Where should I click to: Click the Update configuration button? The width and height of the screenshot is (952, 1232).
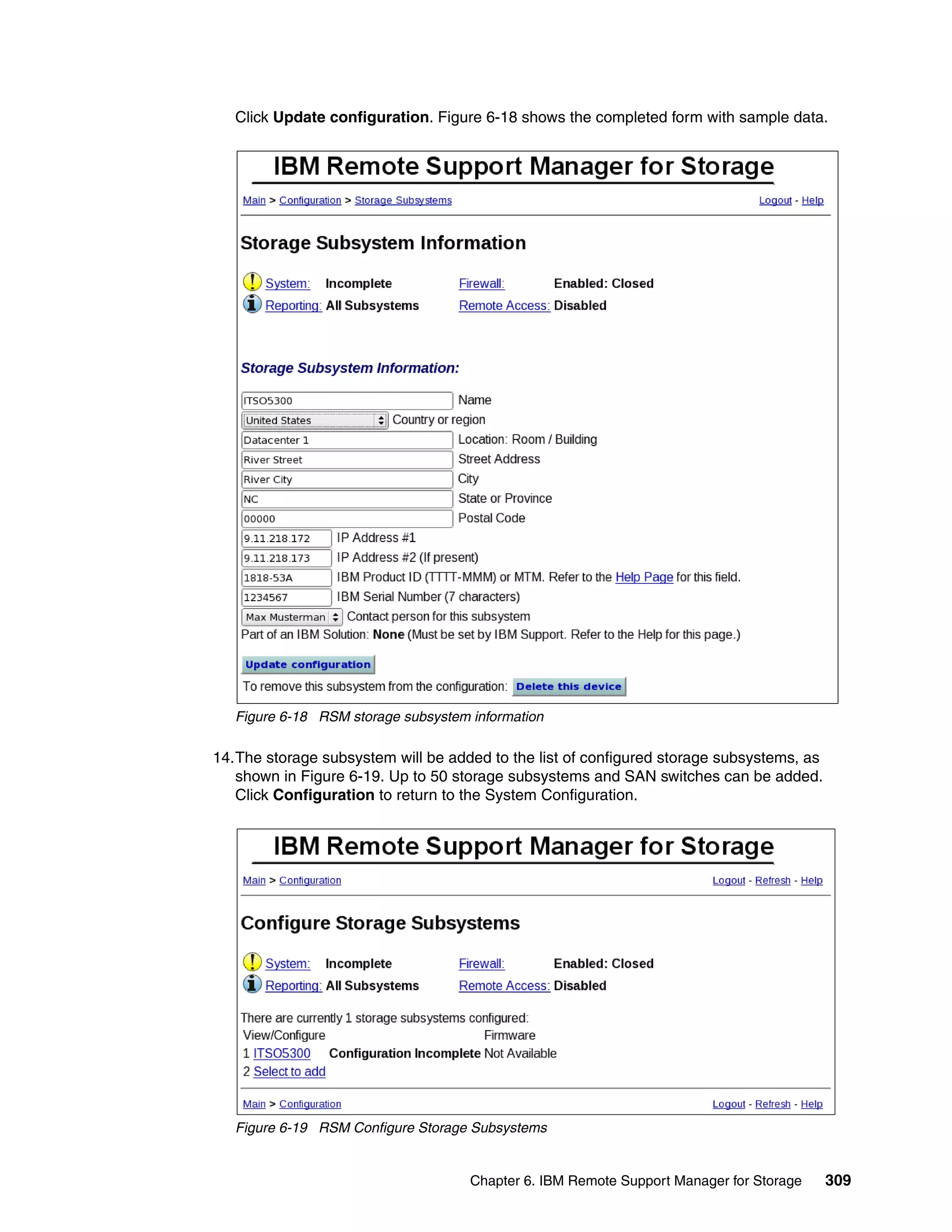click(x=308, y=664)
